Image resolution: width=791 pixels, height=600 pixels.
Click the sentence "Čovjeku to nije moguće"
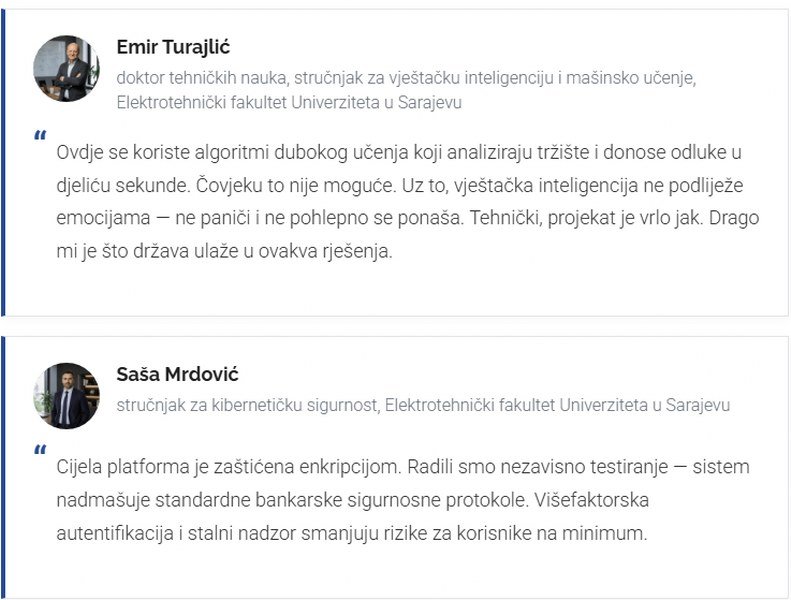(294, 185)
